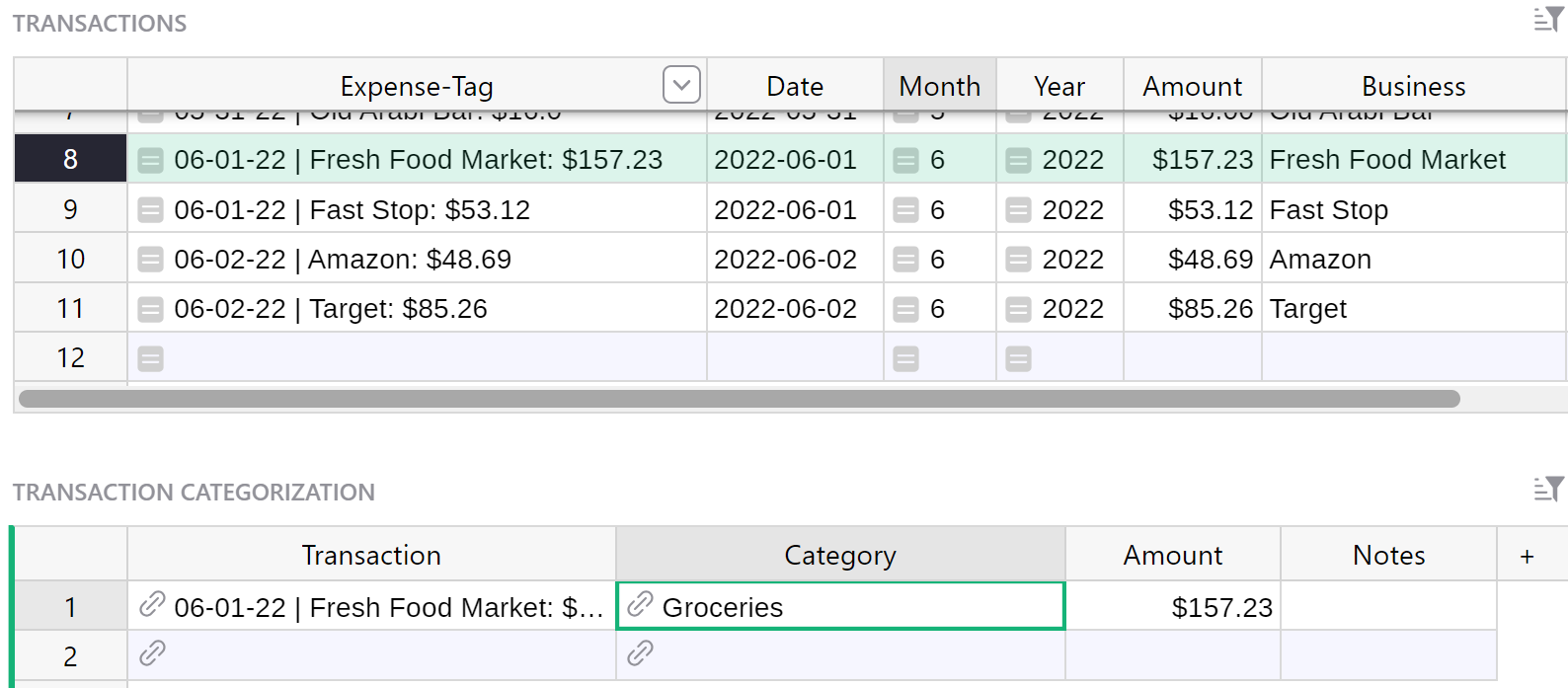1568x688 pixels.
Task: Select the Expense-Tag column header
Action: point(417,86)
